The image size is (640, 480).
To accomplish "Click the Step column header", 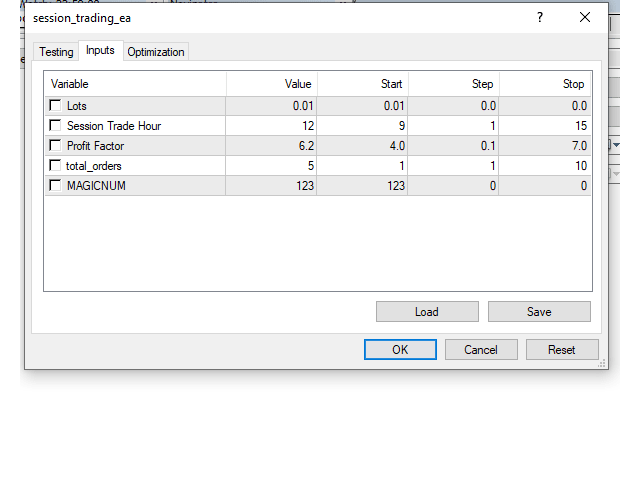I will 454,84.
